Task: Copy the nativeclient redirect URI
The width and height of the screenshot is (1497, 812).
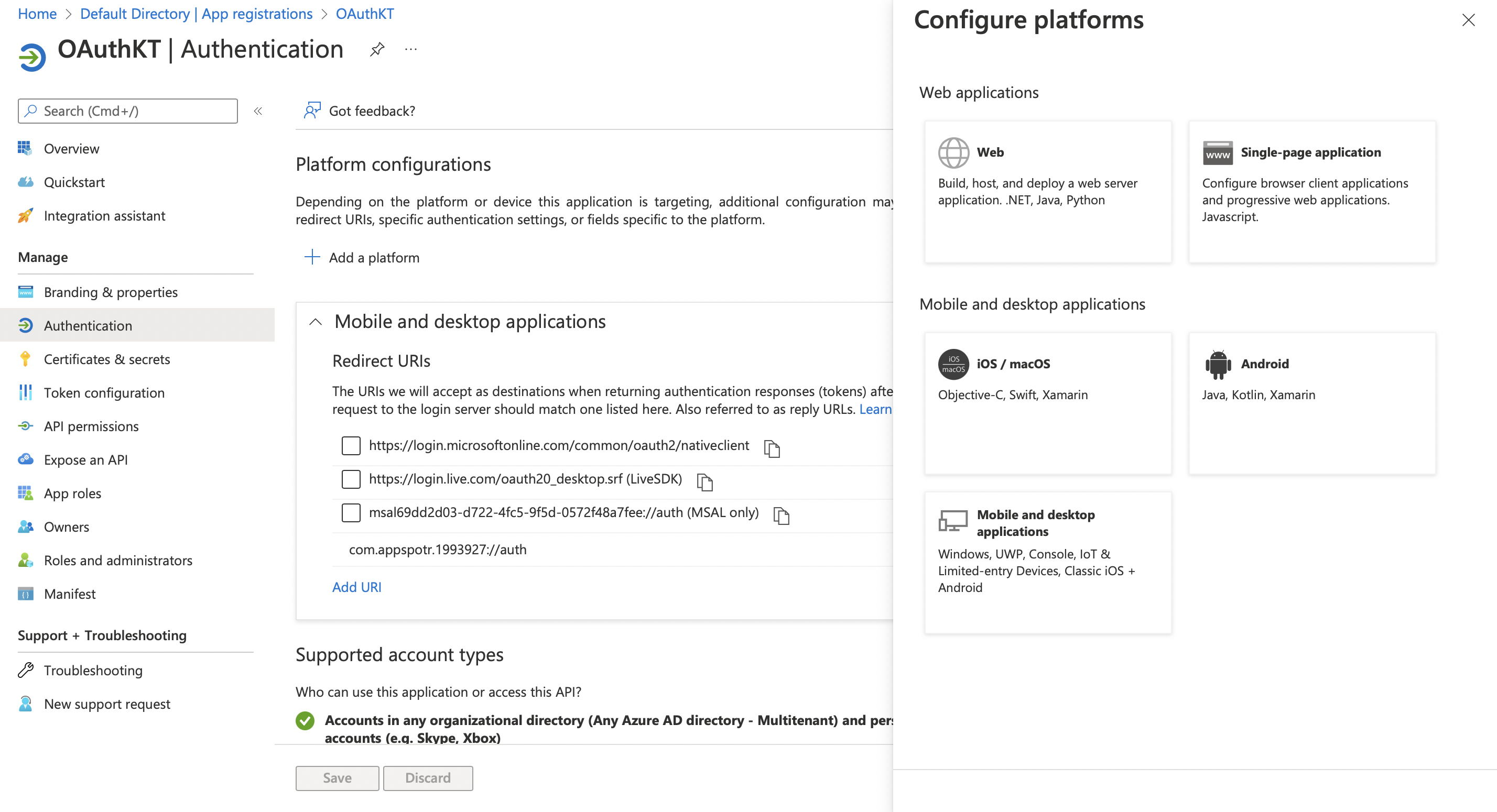Action: 772,448
